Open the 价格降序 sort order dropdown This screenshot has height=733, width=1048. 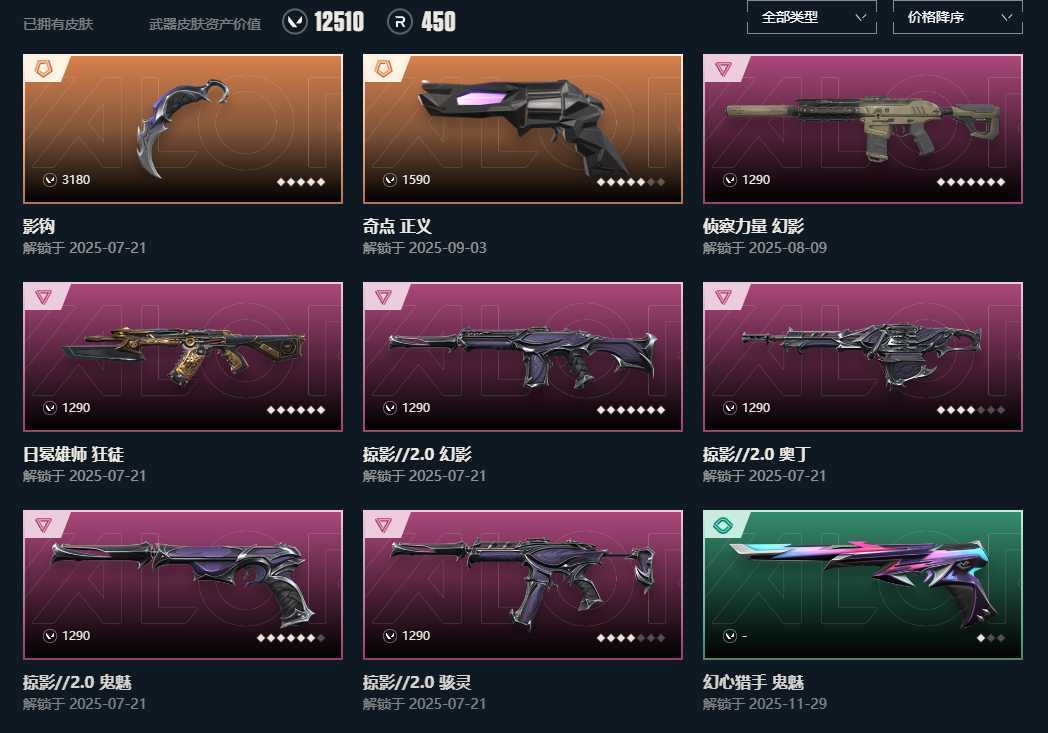point(958,17)
